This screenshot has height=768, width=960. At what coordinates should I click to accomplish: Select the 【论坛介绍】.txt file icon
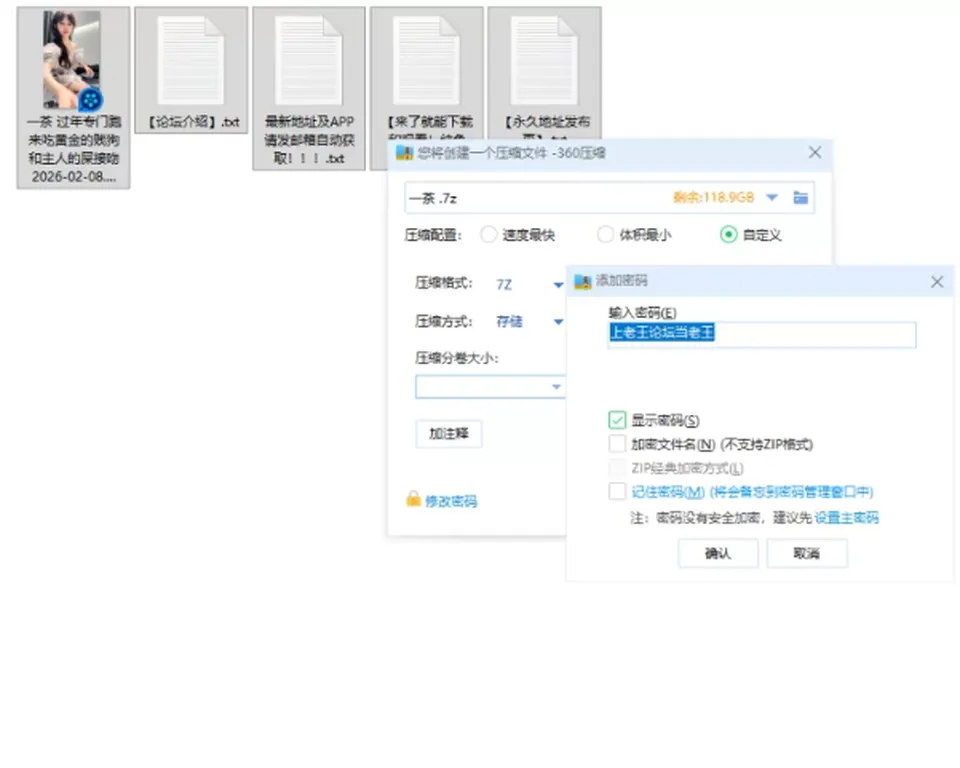point(190,60)
